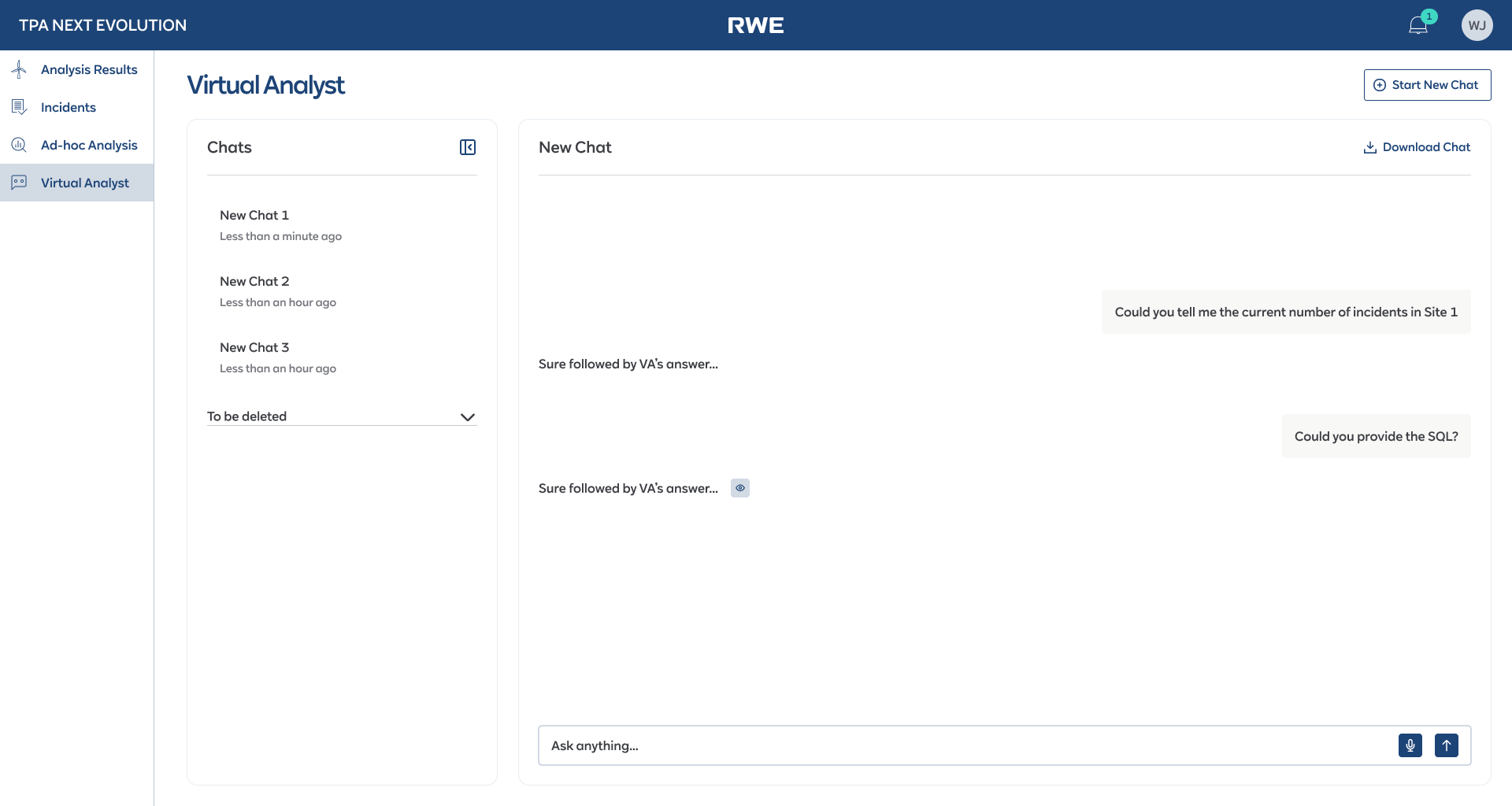Open TPA NEXT EVOLUTION home
The width and height of the screenshot is (1512, 806).
coord(102,24)
